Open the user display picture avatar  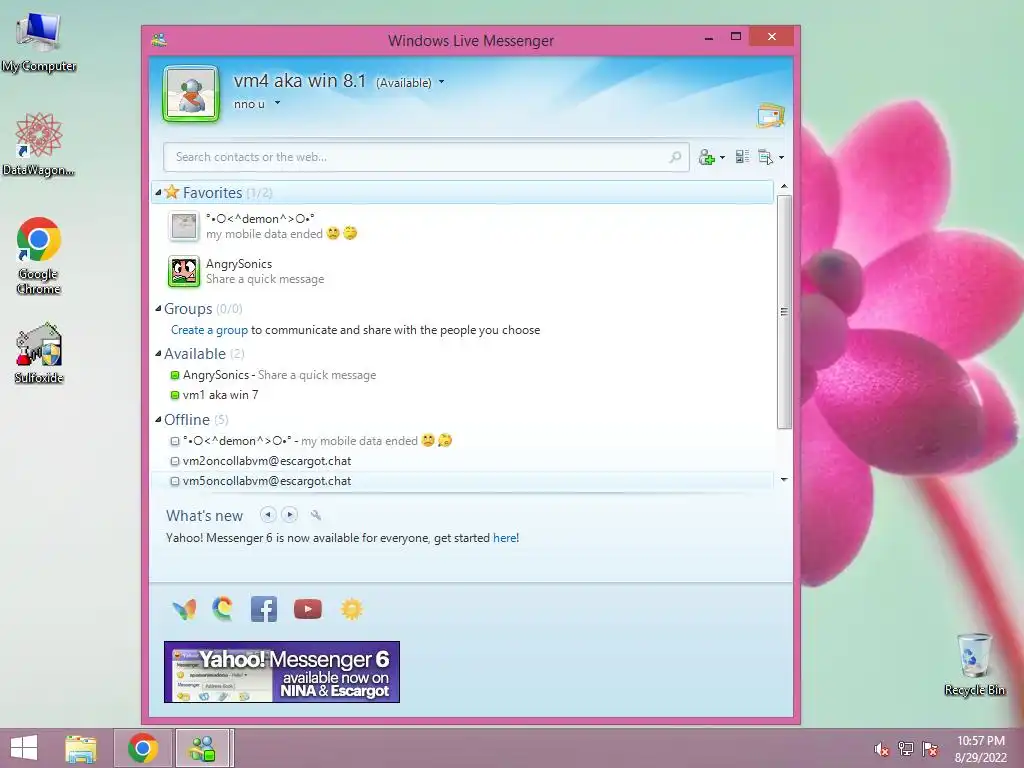191,94
